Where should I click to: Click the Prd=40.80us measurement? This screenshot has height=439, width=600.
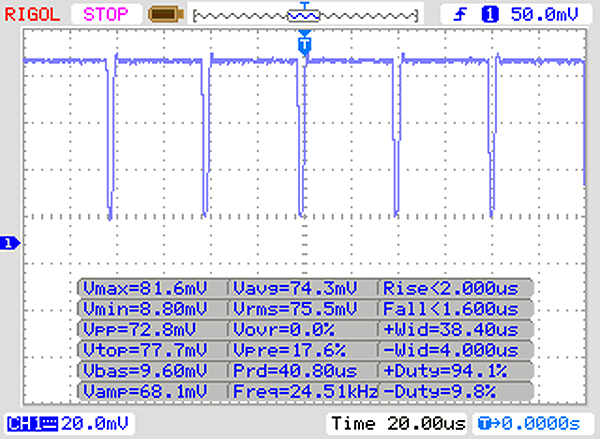click(x=295, y=370)
